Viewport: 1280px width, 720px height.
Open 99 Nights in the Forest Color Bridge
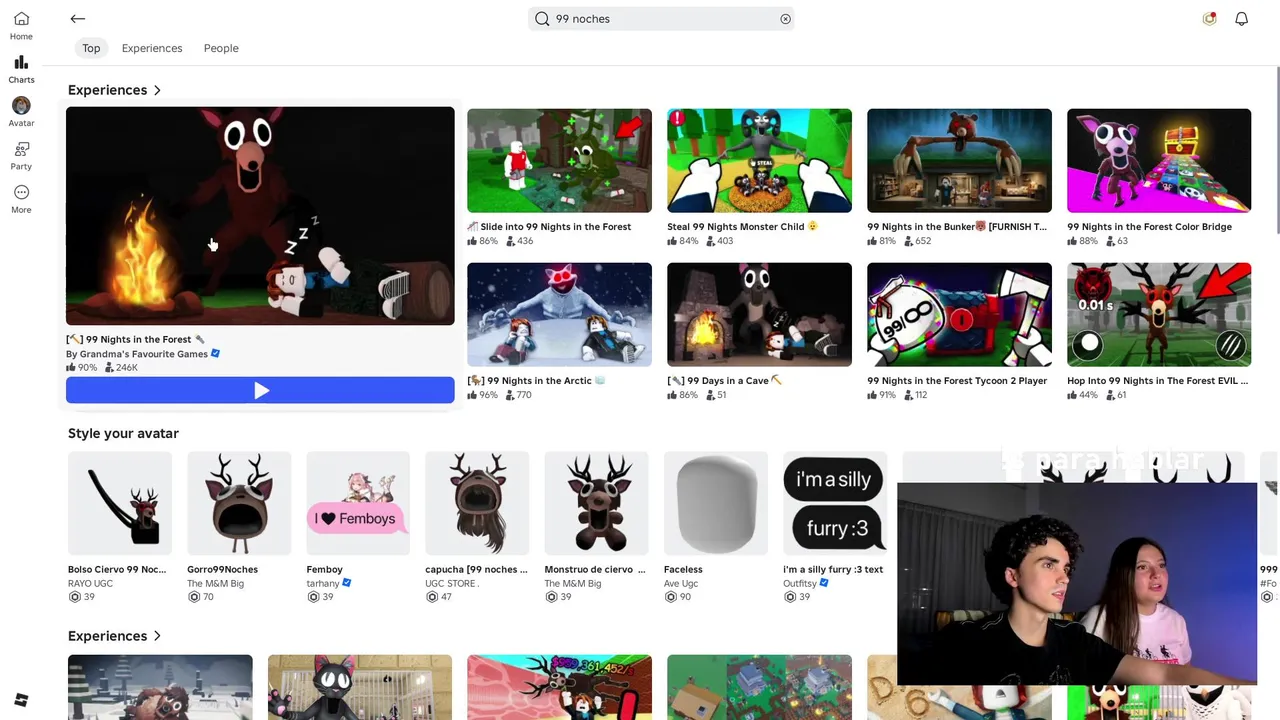pyautogui.click(x=1159, y=161)
